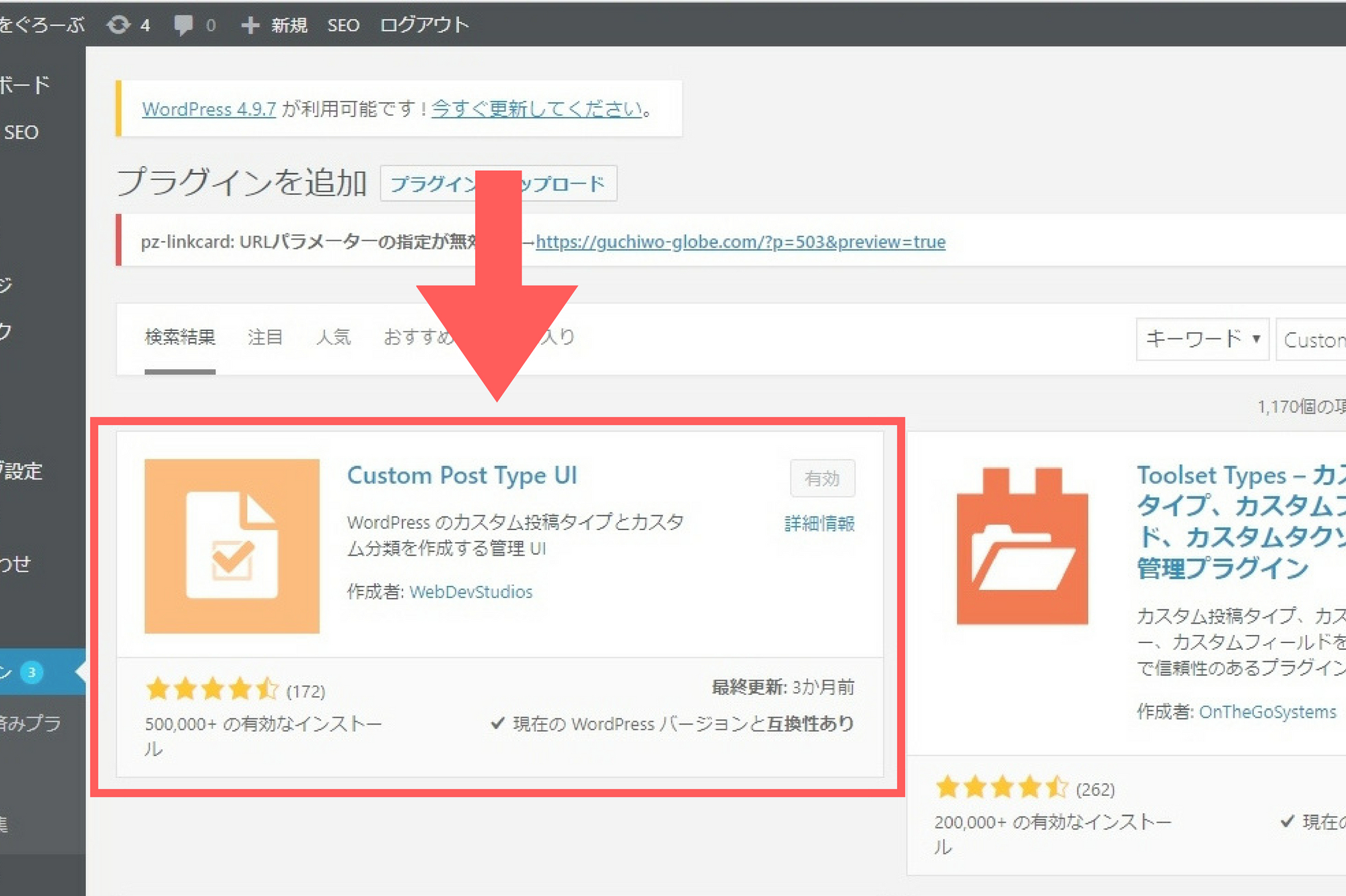1346x896 pixels.
Task: Click the 今すぐ更新してください link
Action: (x=536, y=109)
